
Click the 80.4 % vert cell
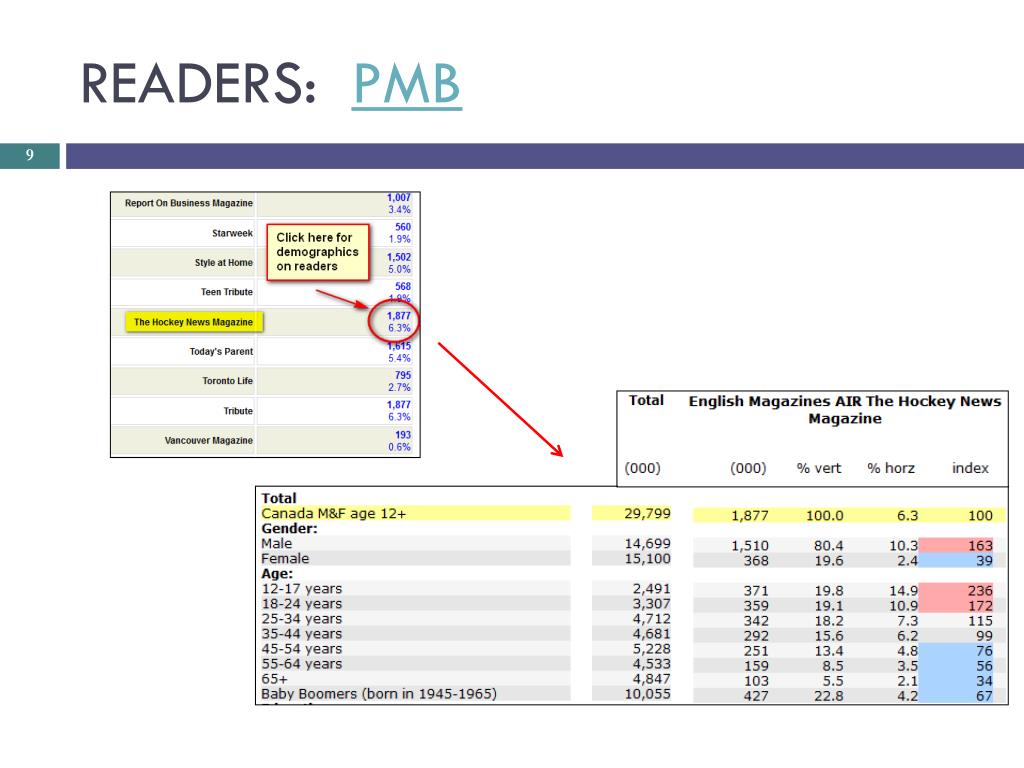[828, 545]
